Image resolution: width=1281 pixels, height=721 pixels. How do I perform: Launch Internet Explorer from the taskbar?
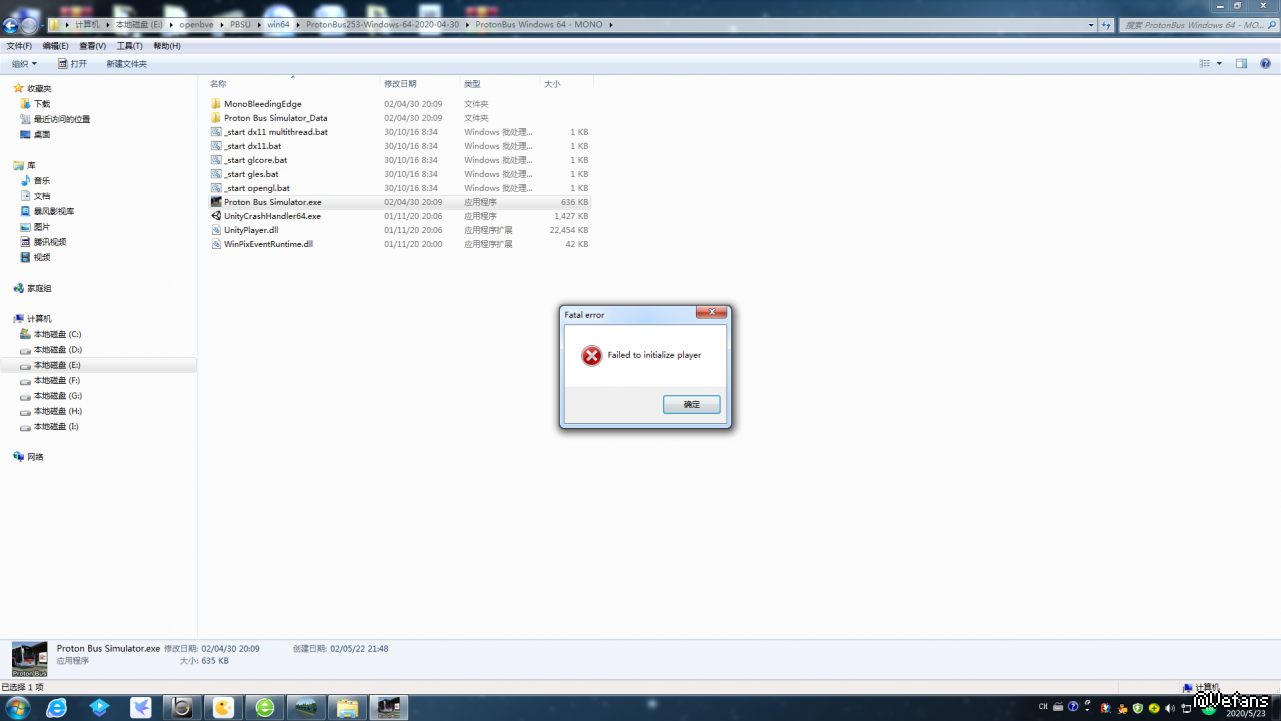click(x=57, y=708)
